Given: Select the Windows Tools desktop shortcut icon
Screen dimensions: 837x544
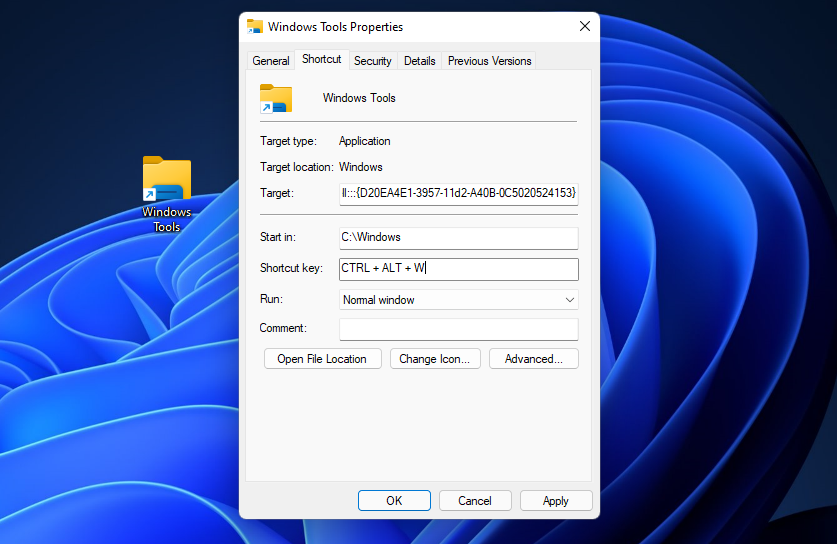Looking at the screenshot, I should pos(166,182).
